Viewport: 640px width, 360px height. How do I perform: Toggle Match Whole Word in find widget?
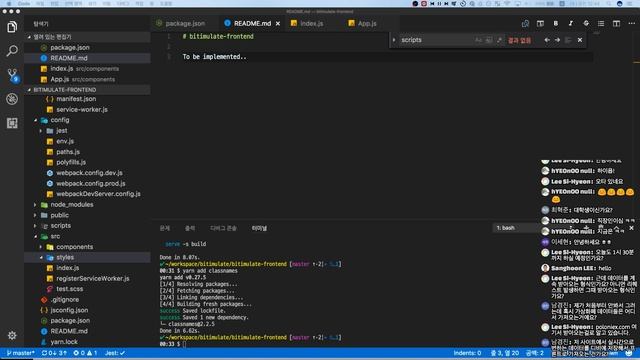coord(489,40)
